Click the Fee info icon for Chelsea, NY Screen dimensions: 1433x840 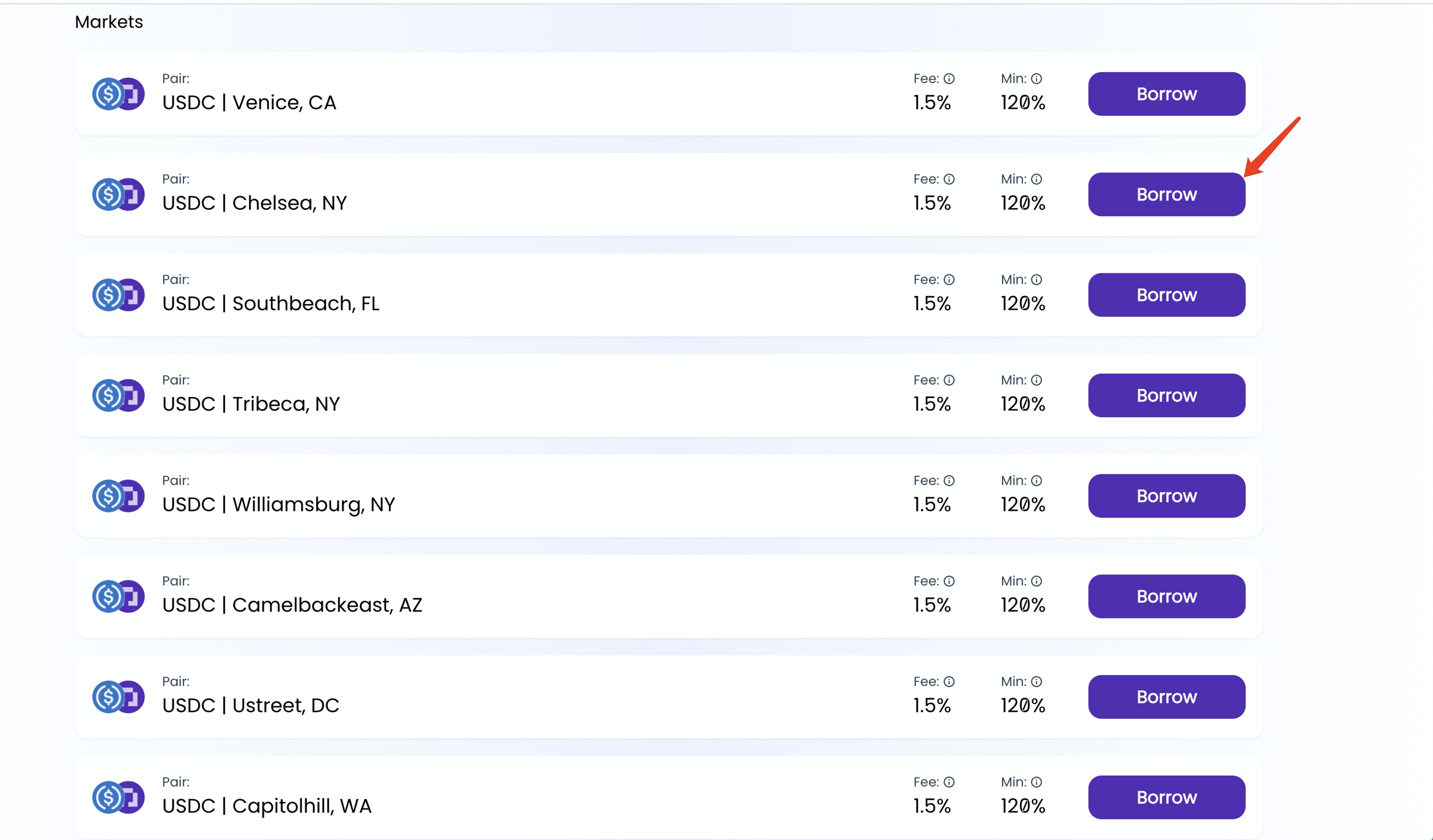949,179
